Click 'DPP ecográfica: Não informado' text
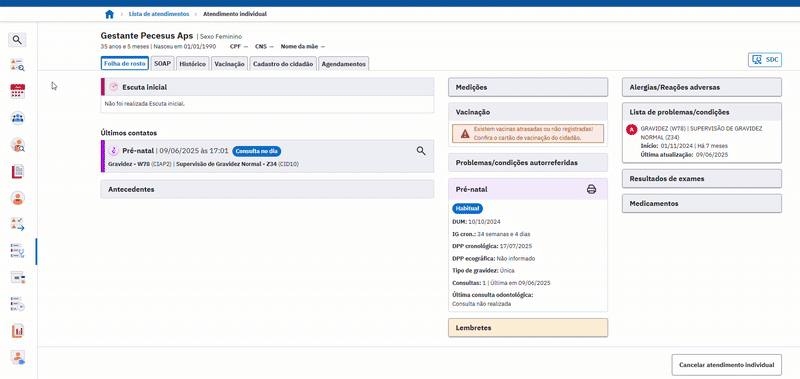The height and width of the screenshot is (379, 800). point(494,259)
